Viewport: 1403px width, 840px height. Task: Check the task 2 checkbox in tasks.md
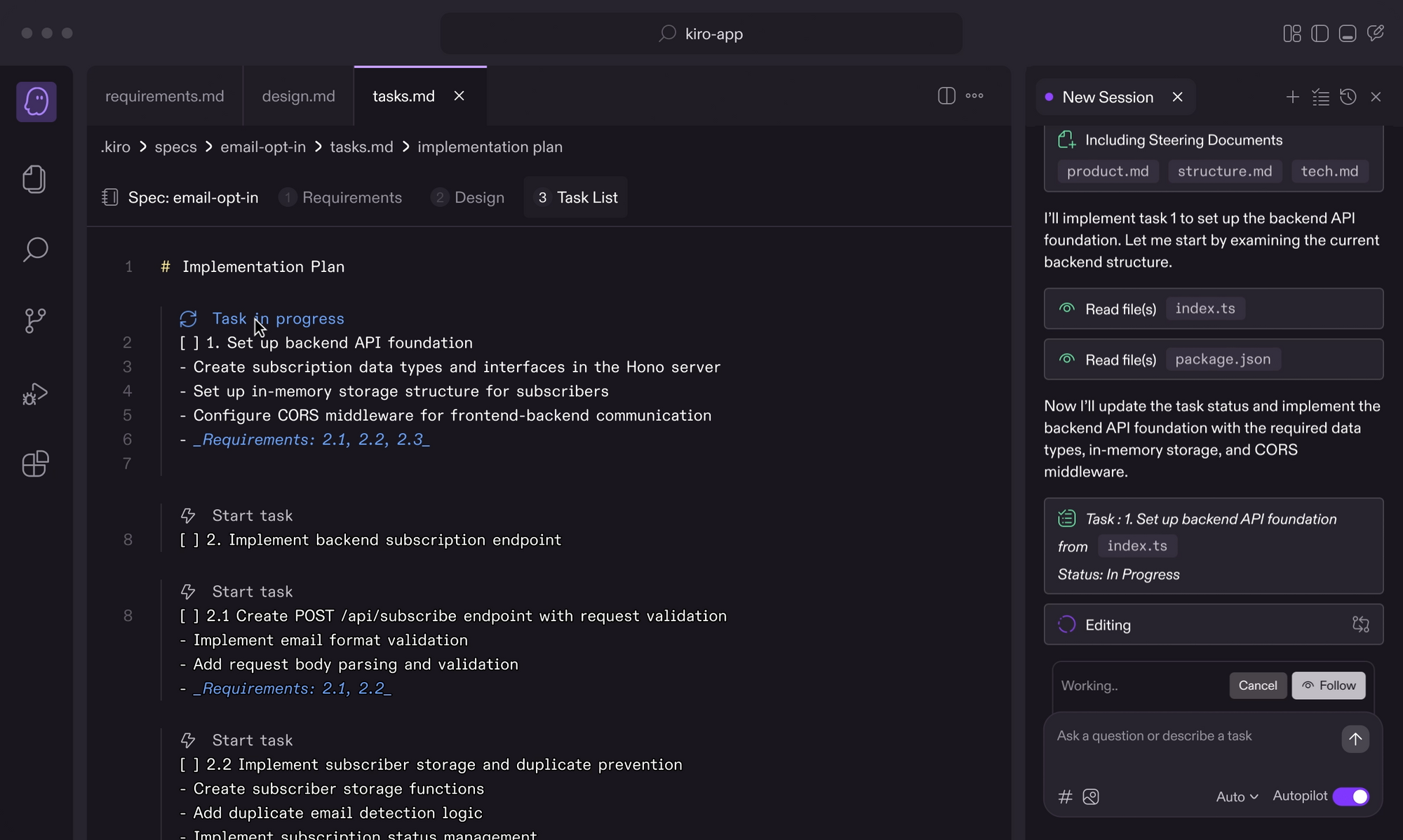[189, 540]
